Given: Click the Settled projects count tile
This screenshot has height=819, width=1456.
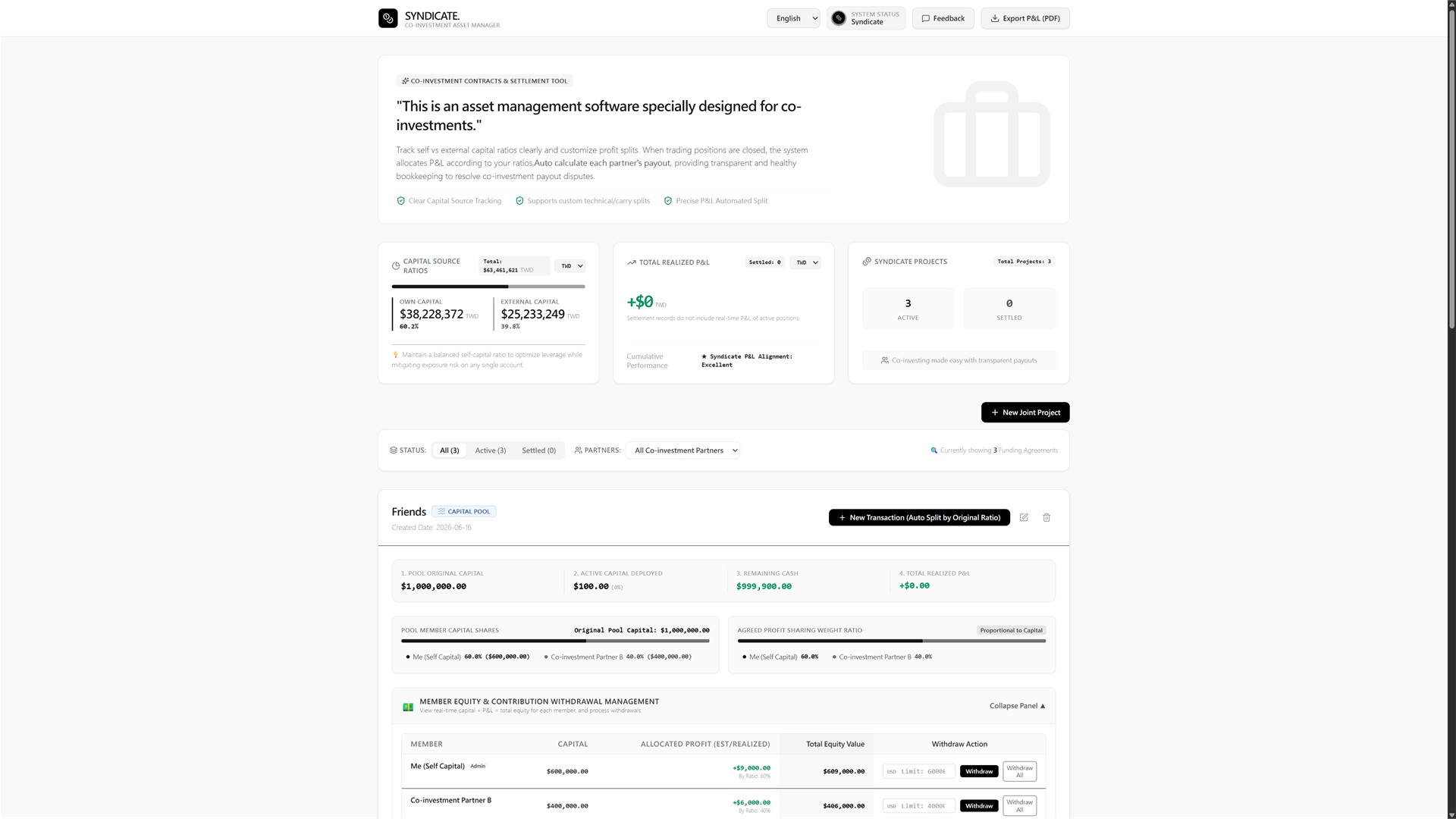Looking at the screenshot, I should [1009, 309].
